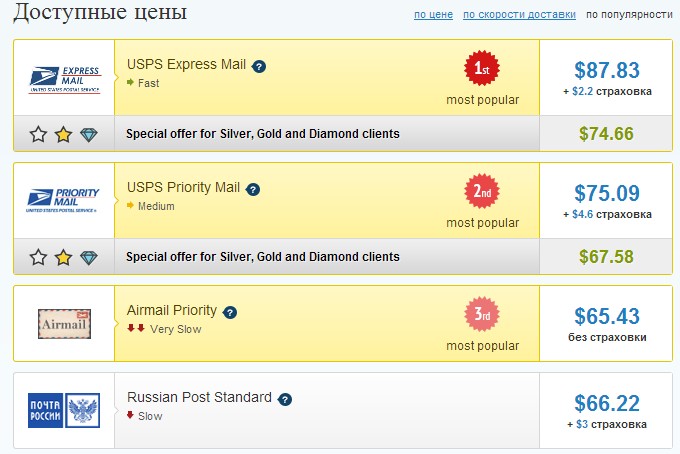Click the question mark by Airmail Priority
This screenshot has height=454, width=680.
click(231, 312)
